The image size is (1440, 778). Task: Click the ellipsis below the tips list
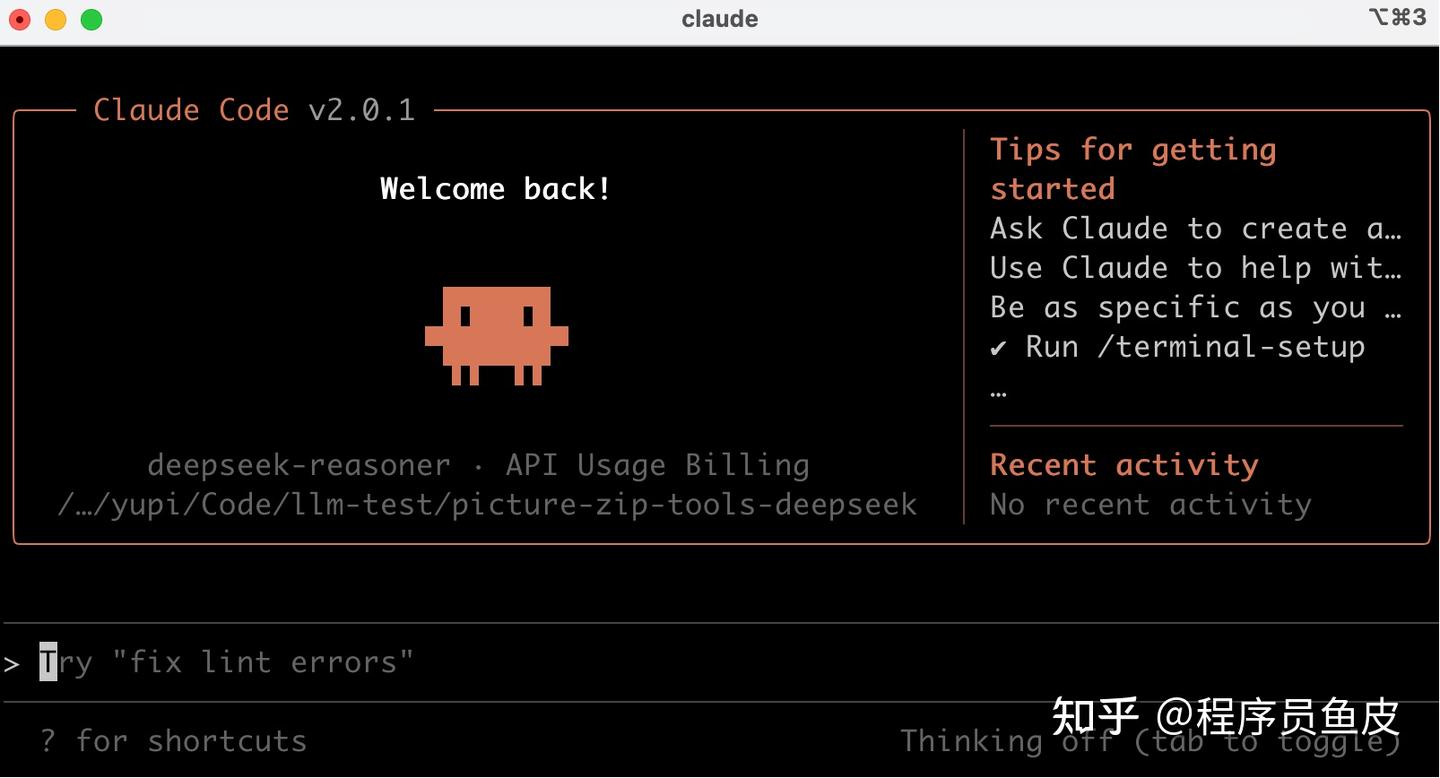tap(998, 392)
